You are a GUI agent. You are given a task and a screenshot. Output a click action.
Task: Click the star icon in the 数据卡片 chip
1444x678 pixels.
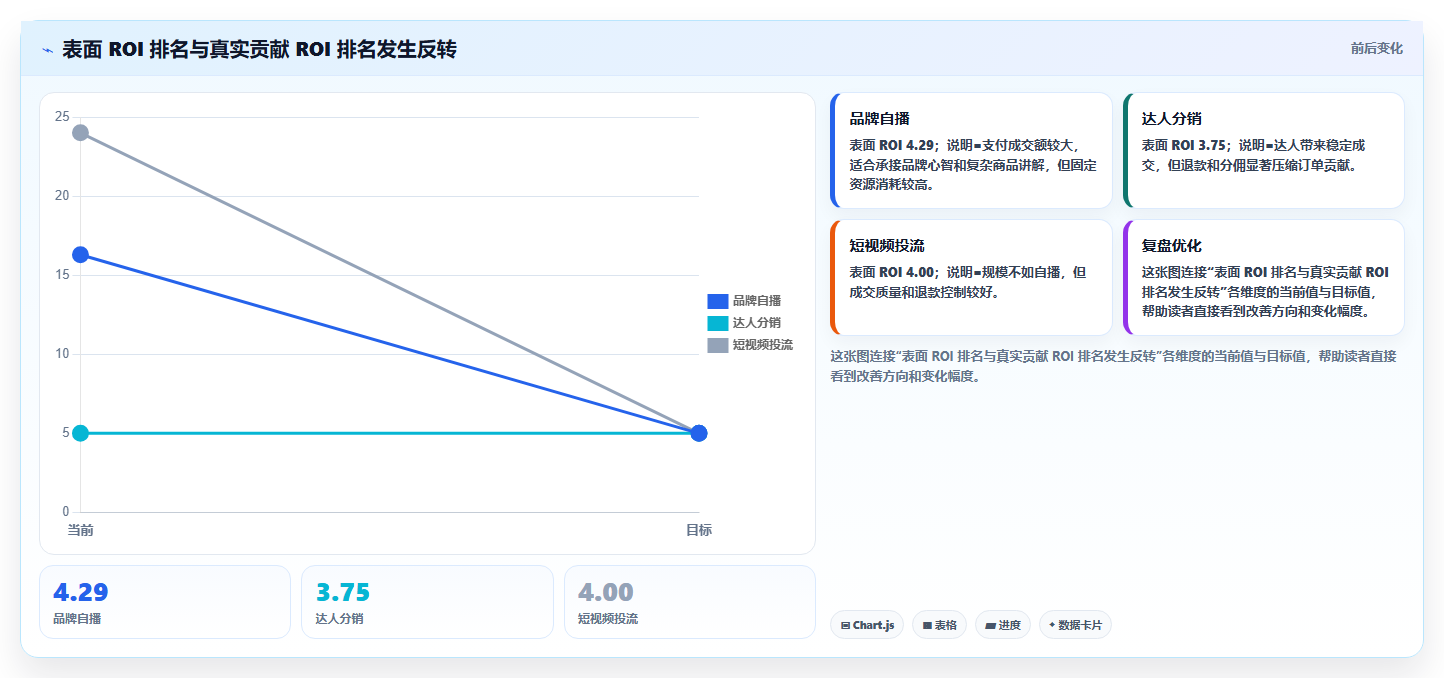point(1052,625)
